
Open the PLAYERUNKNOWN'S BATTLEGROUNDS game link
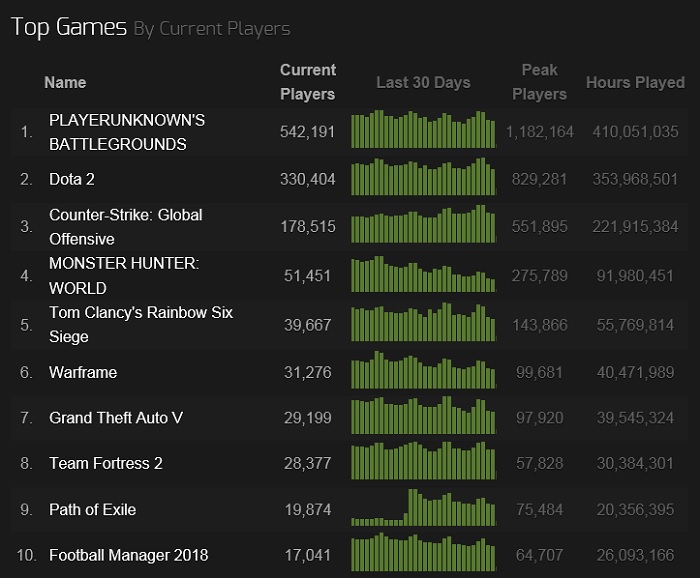[126, 132]
